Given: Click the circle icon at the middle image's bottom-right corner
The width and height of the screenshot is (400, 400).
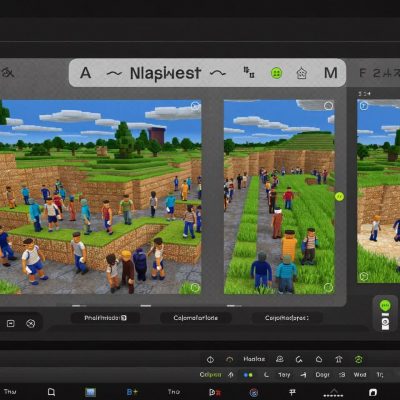Looking at the screenshot, I should [328, 287].
